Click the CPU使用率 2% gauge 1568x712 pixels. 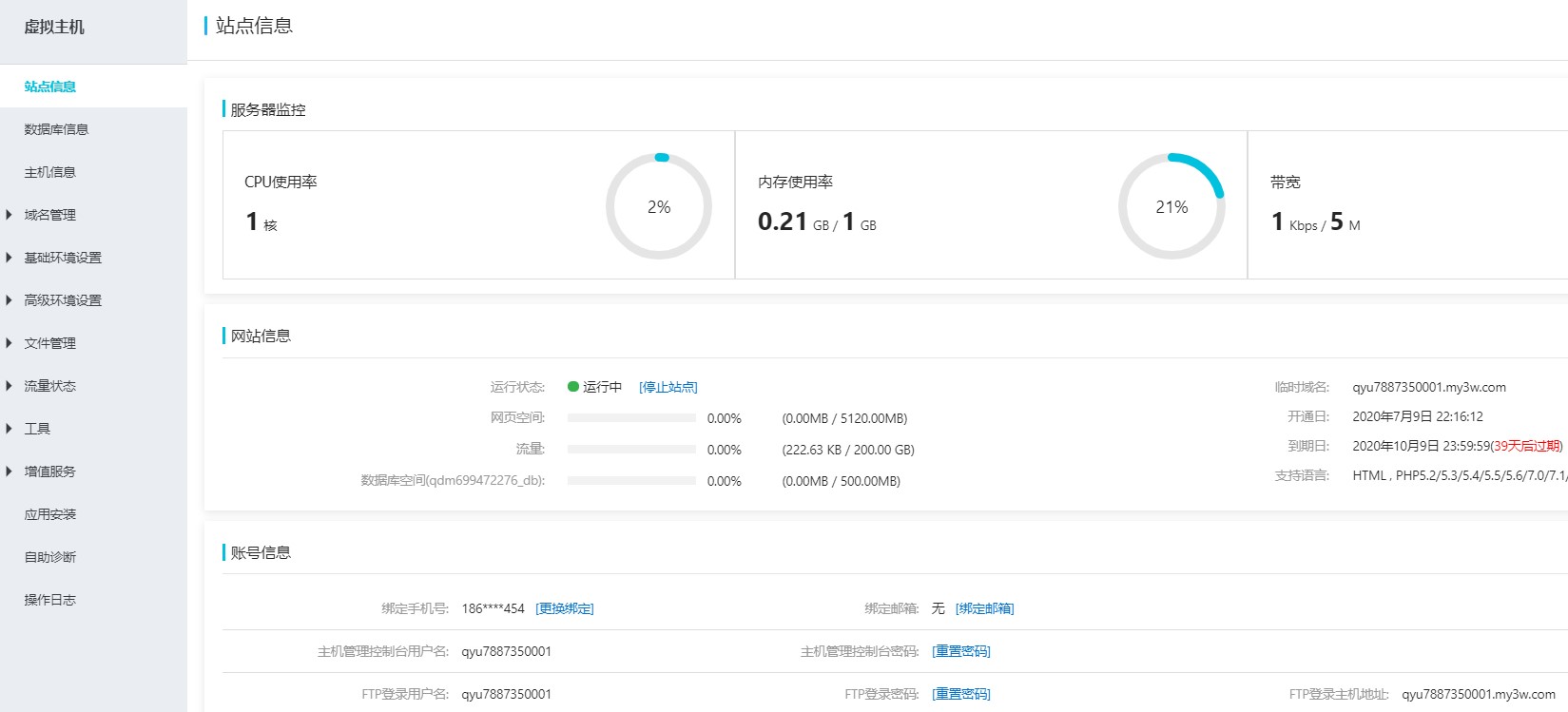pos(659,206)
